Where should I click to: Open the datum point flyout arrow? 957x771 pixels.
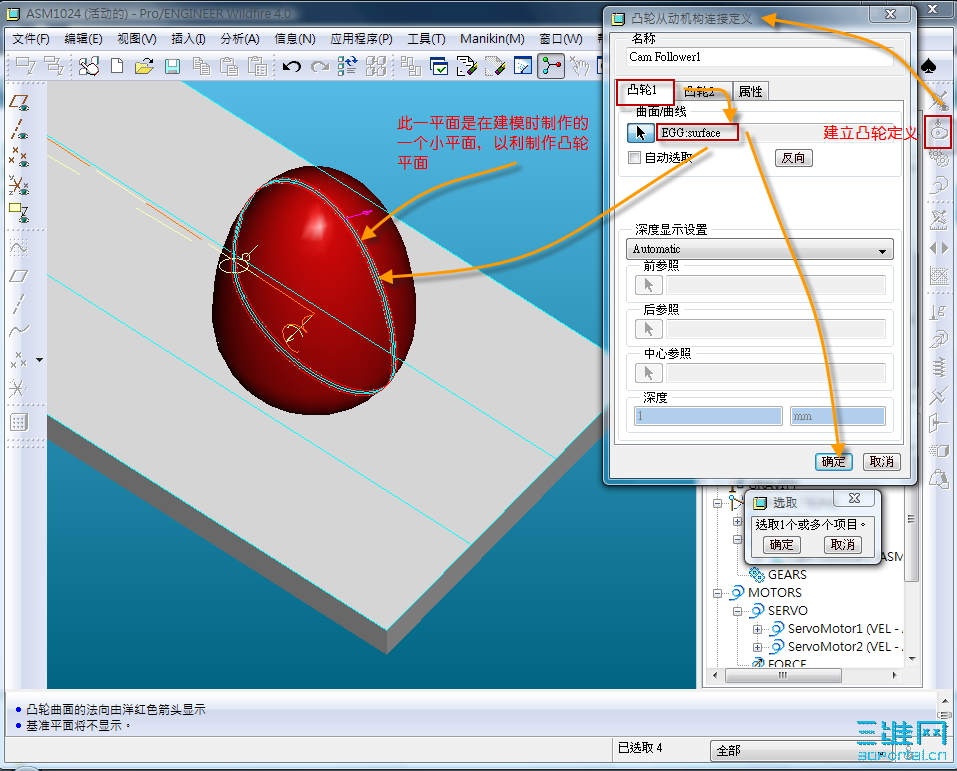[40, 360]
